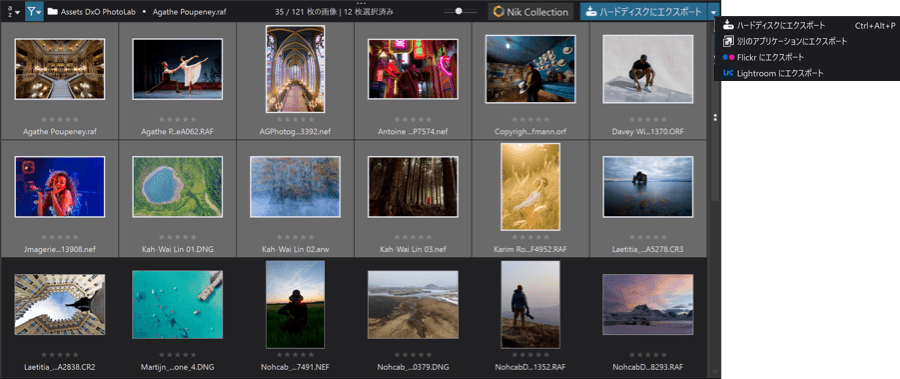
Task: Click the file name Kah-Wai Lin 03.nef
Action: 413,250
